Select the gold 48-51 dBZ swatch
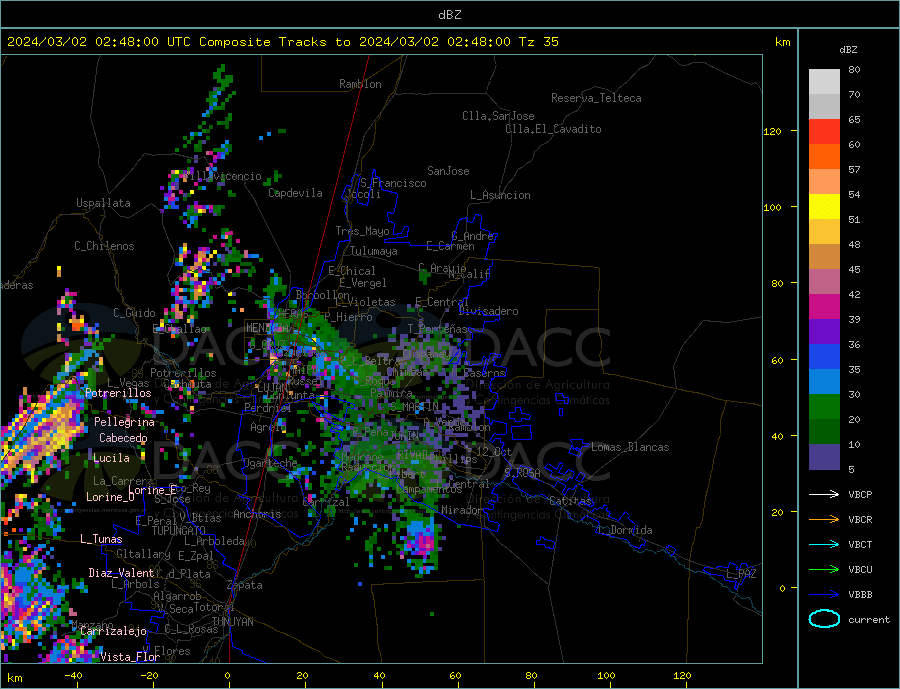Viewport: 900px width, 689px height. 824,232
